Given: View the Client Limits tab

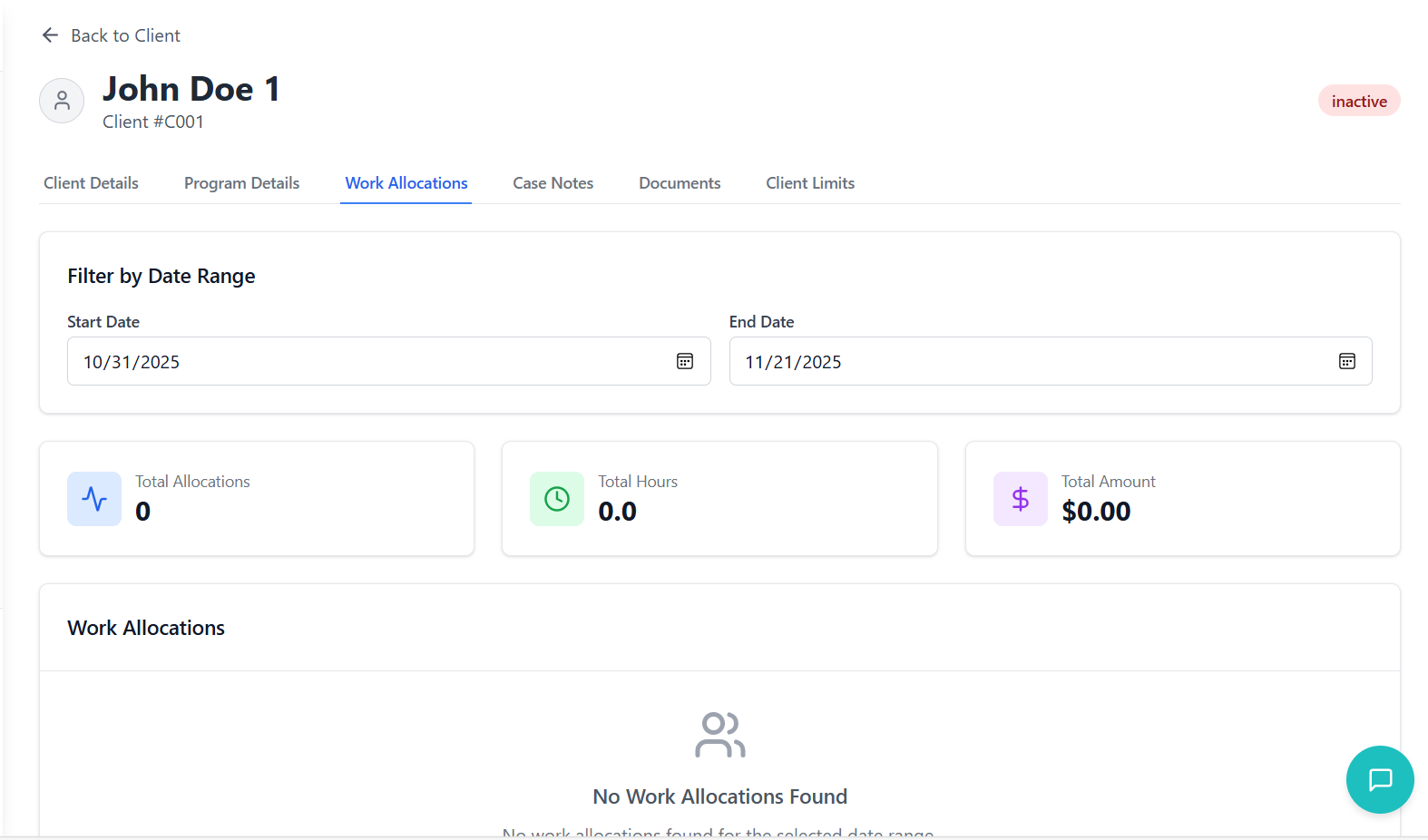Looking at the screenshot, I should (x=810, y=183).
